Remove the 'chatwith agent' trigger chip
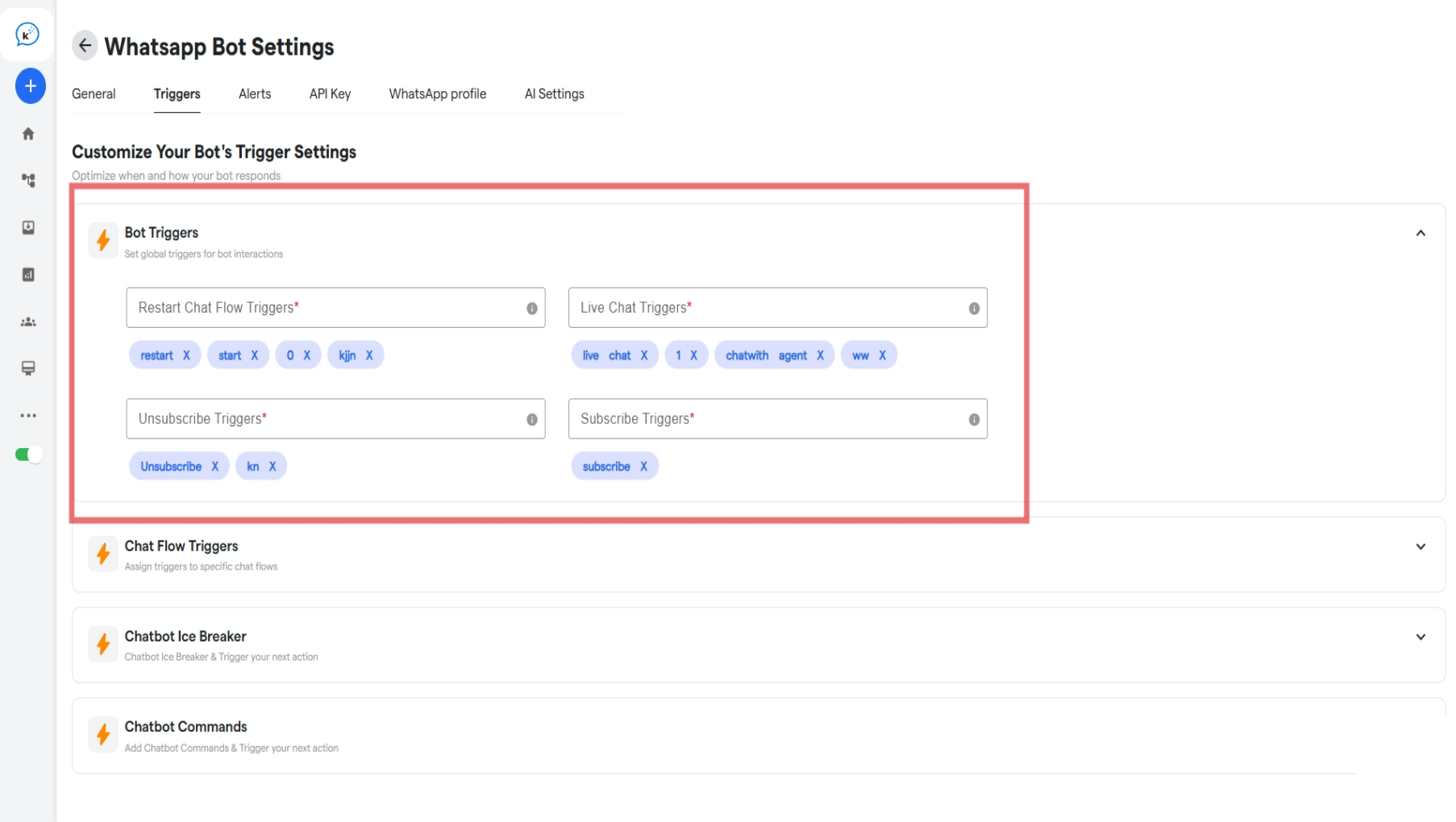This screenshot has width=1456, height=822. tap(820, 355)
